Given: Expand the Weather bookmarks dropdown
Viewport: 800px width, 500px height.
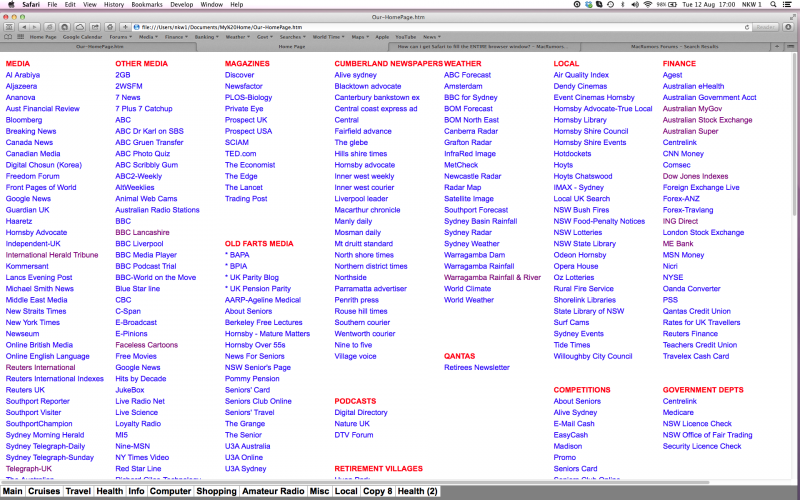Looking at the screenshot, I should tap(238, 37).
